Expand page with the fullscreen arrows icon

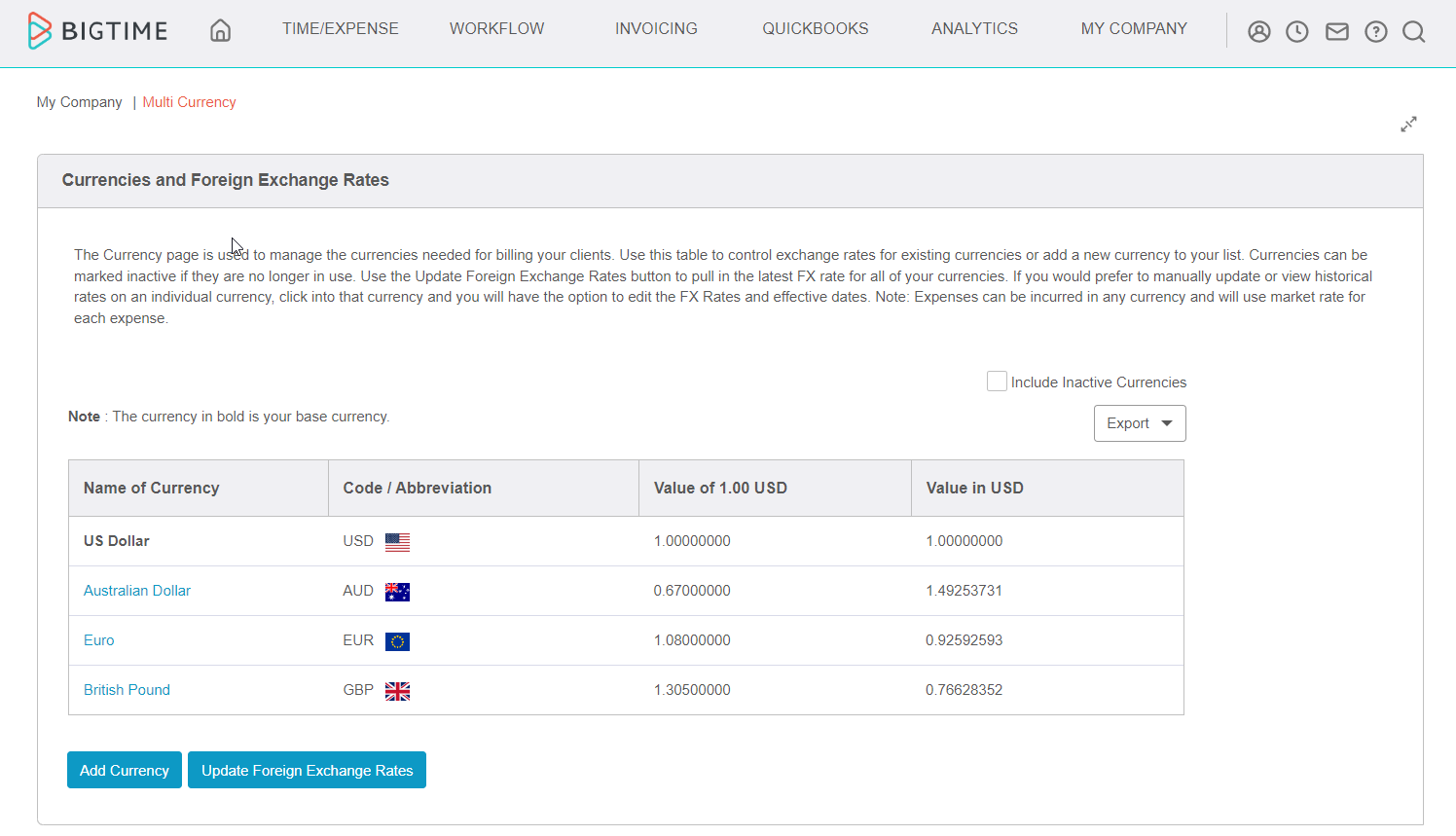tap(1408, 125)
